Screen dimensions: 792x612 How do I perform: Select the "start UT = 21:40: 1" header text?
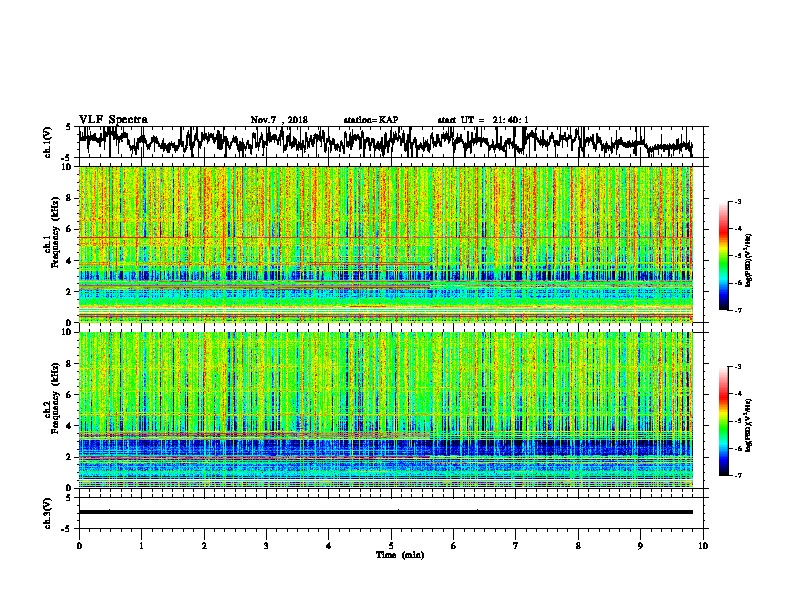pos(483,120)
